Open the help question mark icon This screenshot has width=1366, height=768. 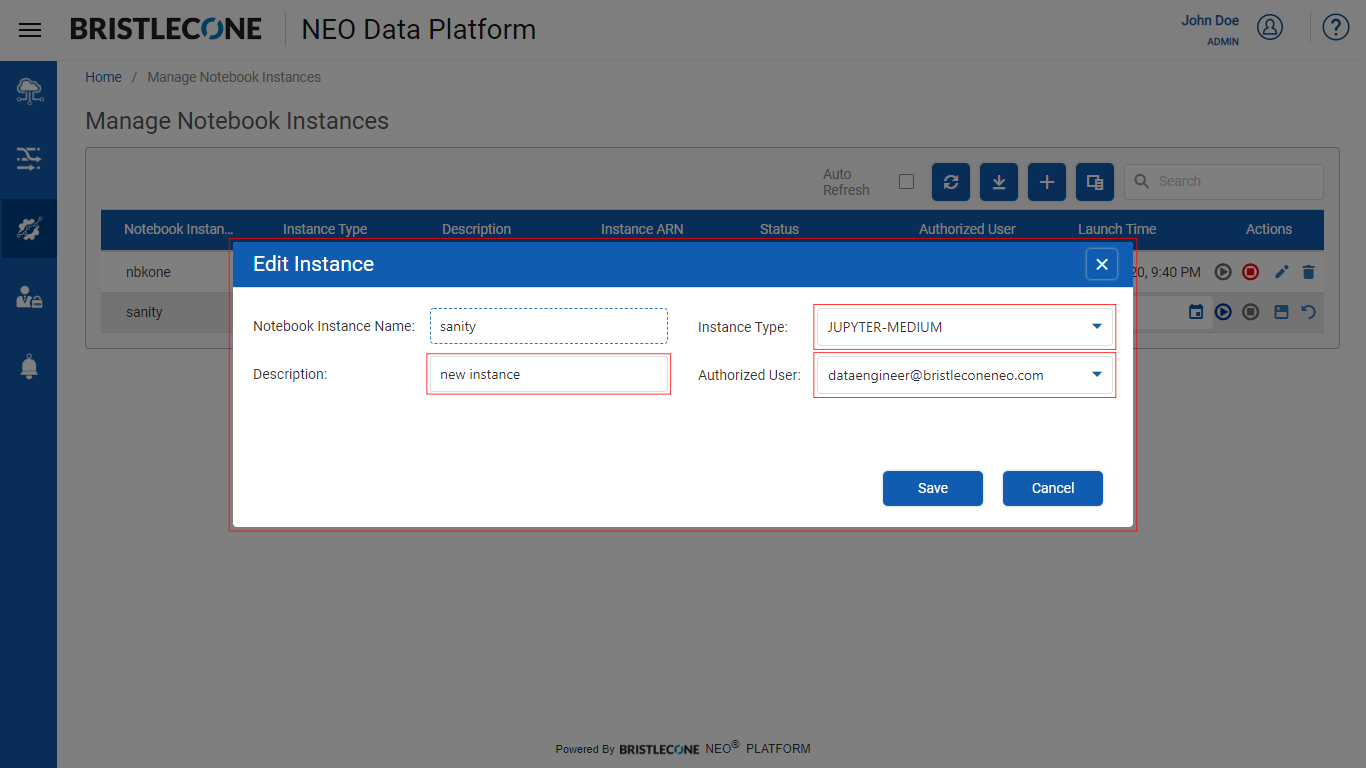click(x=1336, y=27)
